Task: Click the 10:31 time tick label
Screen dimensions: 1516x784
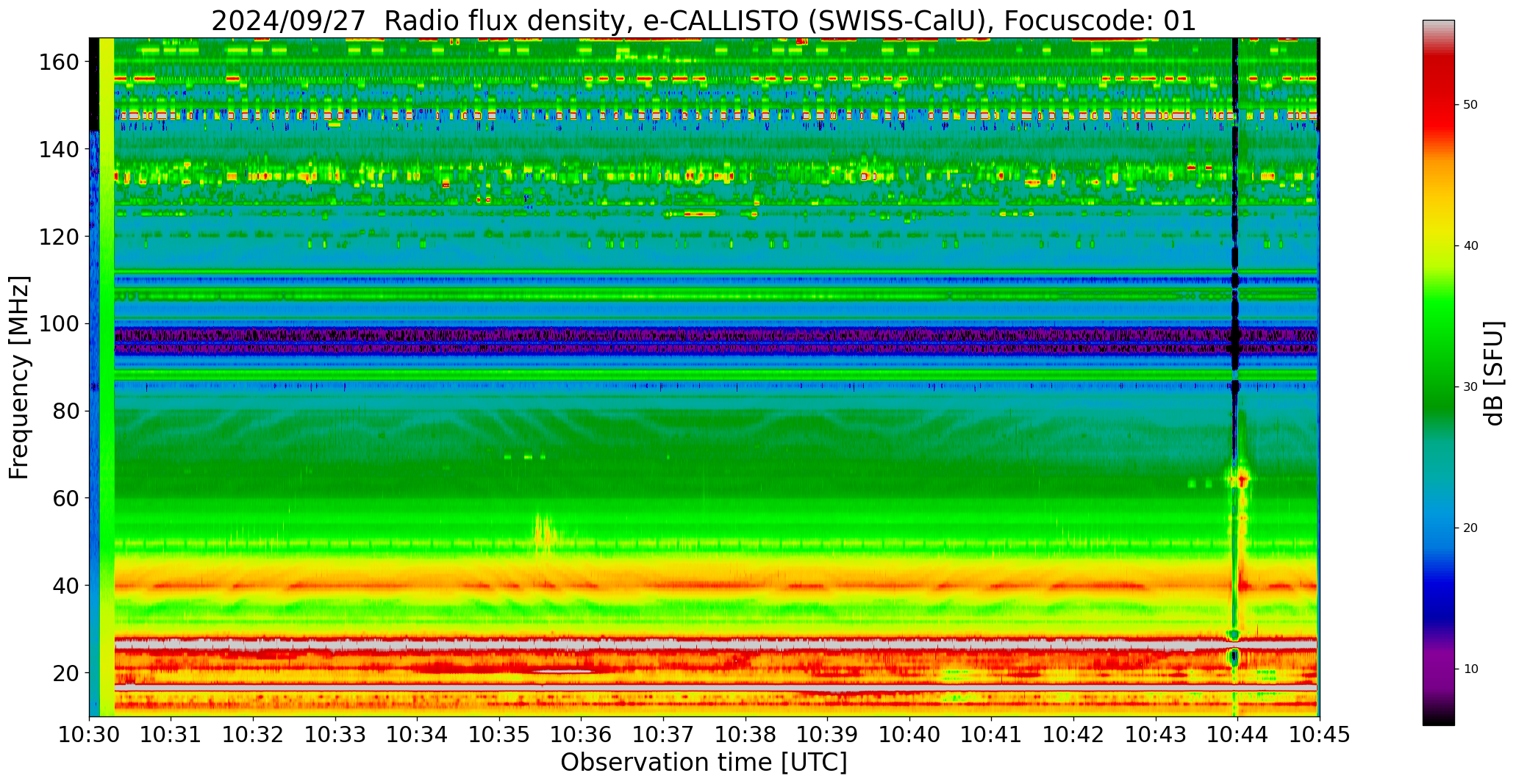Action: [171, 735]
